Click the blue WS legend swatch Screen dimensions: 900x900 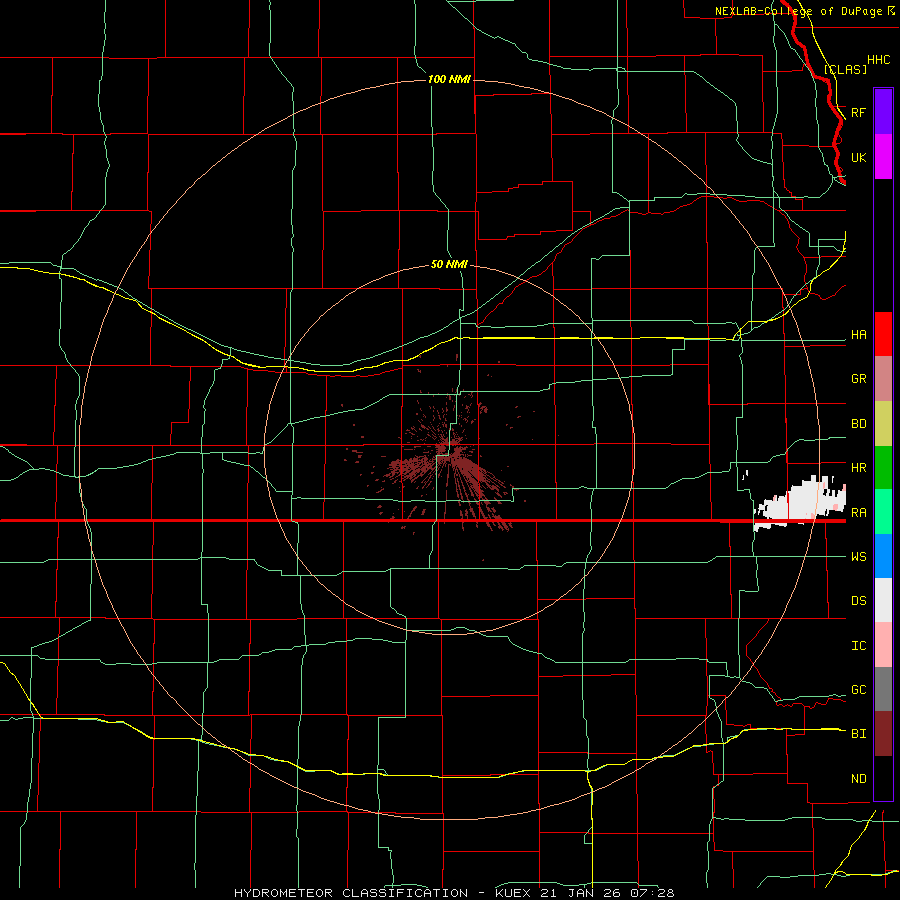click(x=883, y=556)
